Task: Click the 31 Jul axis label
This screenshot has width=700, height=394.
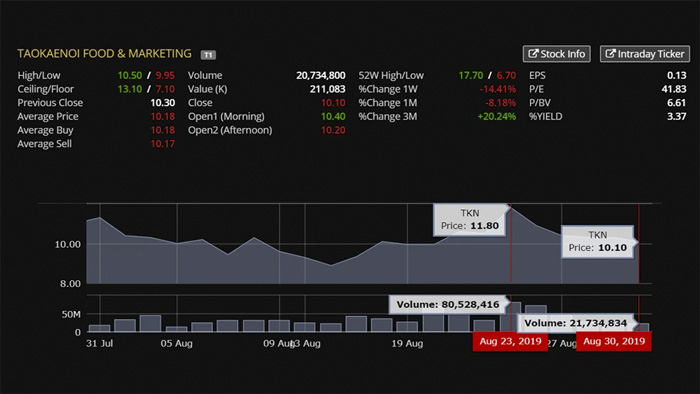Action: [100, 344]
